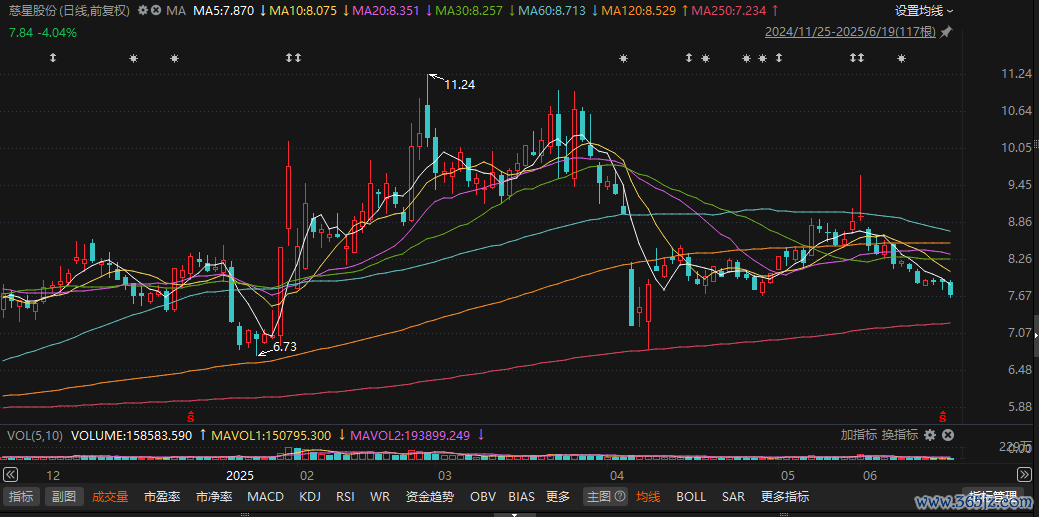Open 更多 sub-chart indicators dropdown
1039x517 pixels.
click(x=558, y=496)
